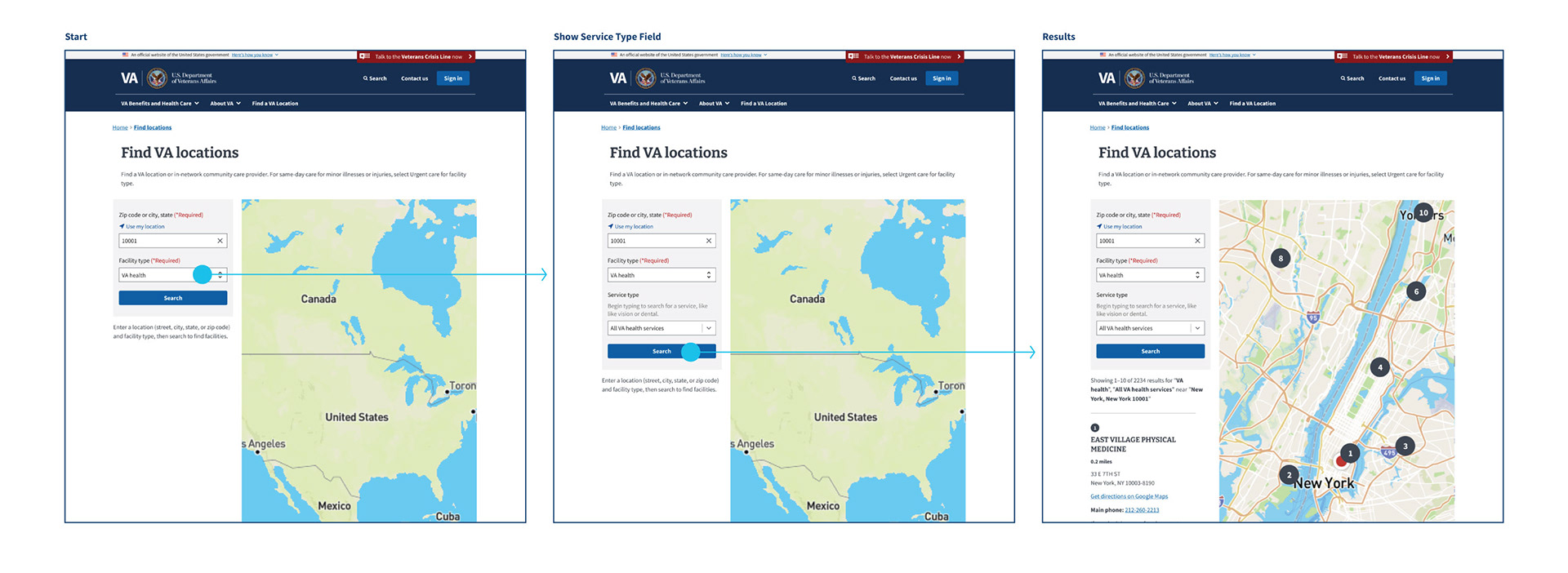1568x573 pixels.
Task: Click the blue Search button in Start screen form
Action: [x=173, y=298]
